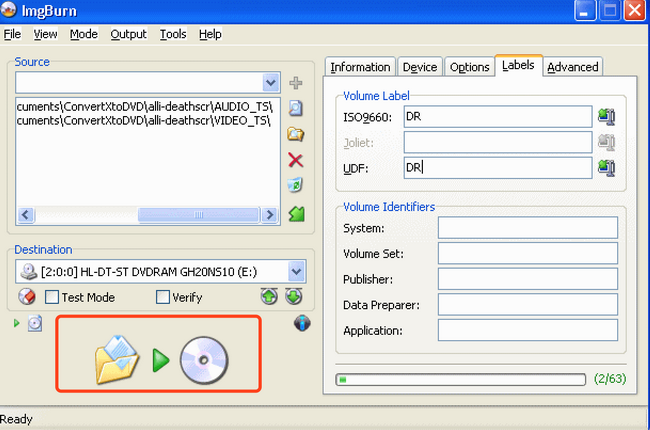Close the ImgBurn window
650x430 pixels.
pos(635,10)
